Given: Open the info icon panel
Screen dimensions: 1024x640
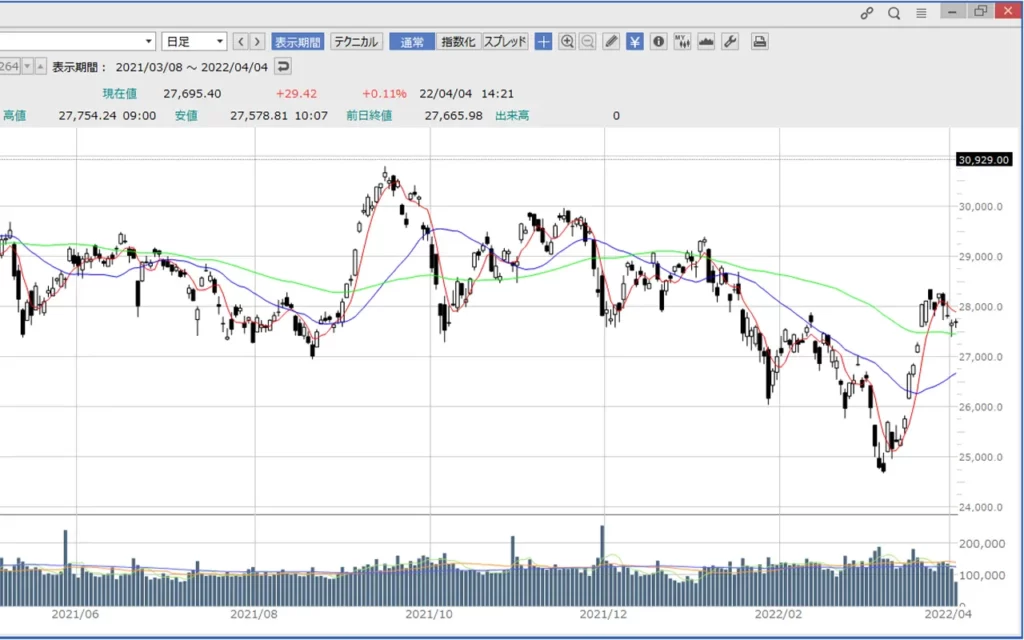Looking at the screenshot, I should pyautogui.click(x=658, y=41).
